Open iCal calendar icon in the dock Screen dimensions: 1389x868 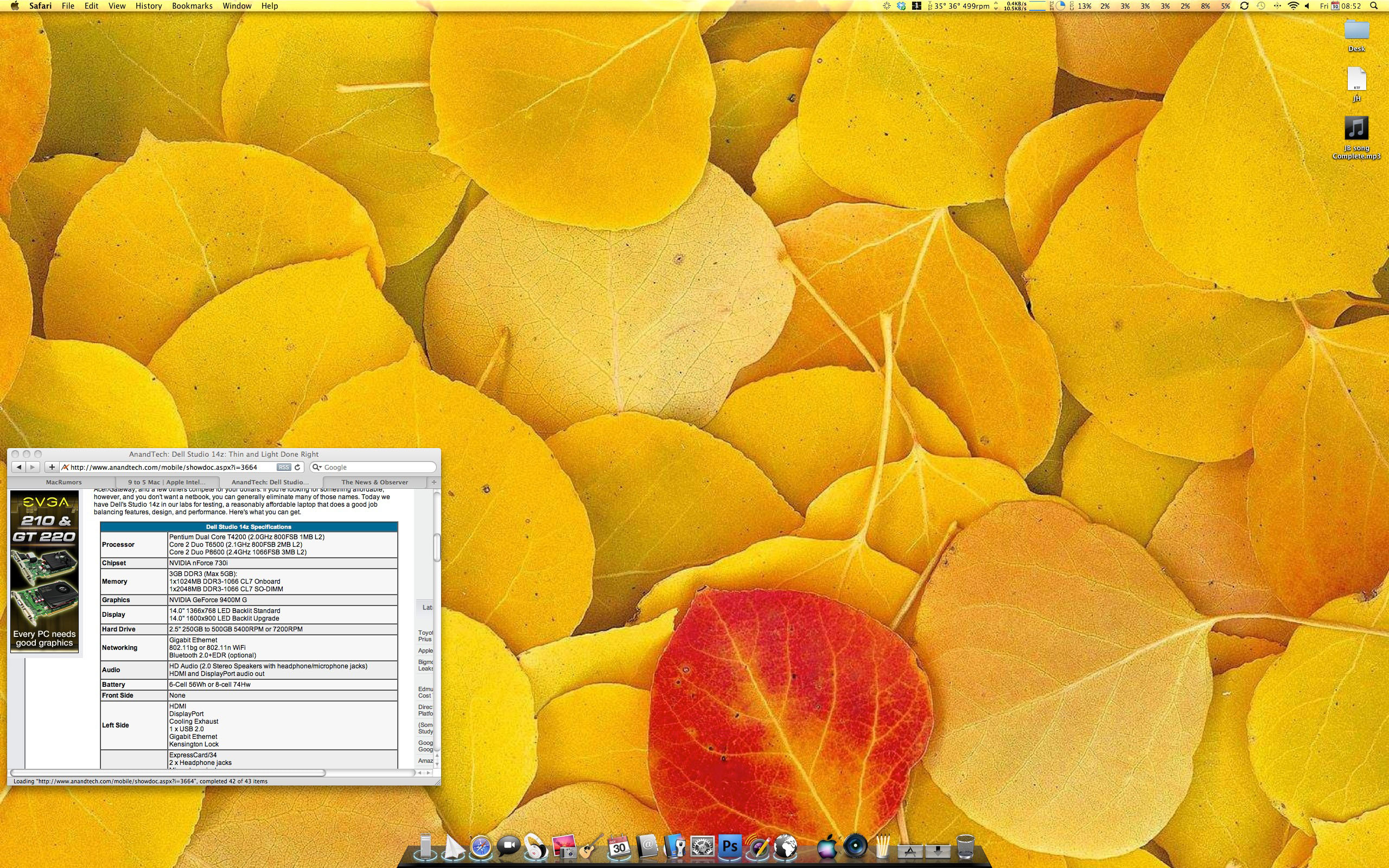[x=619, y=847]
